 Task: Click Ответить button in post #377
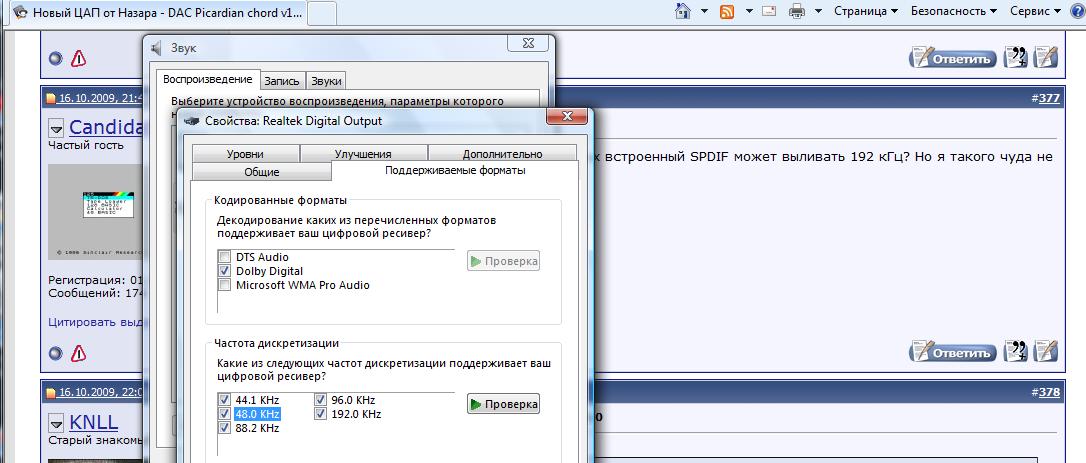pos(954,352)
